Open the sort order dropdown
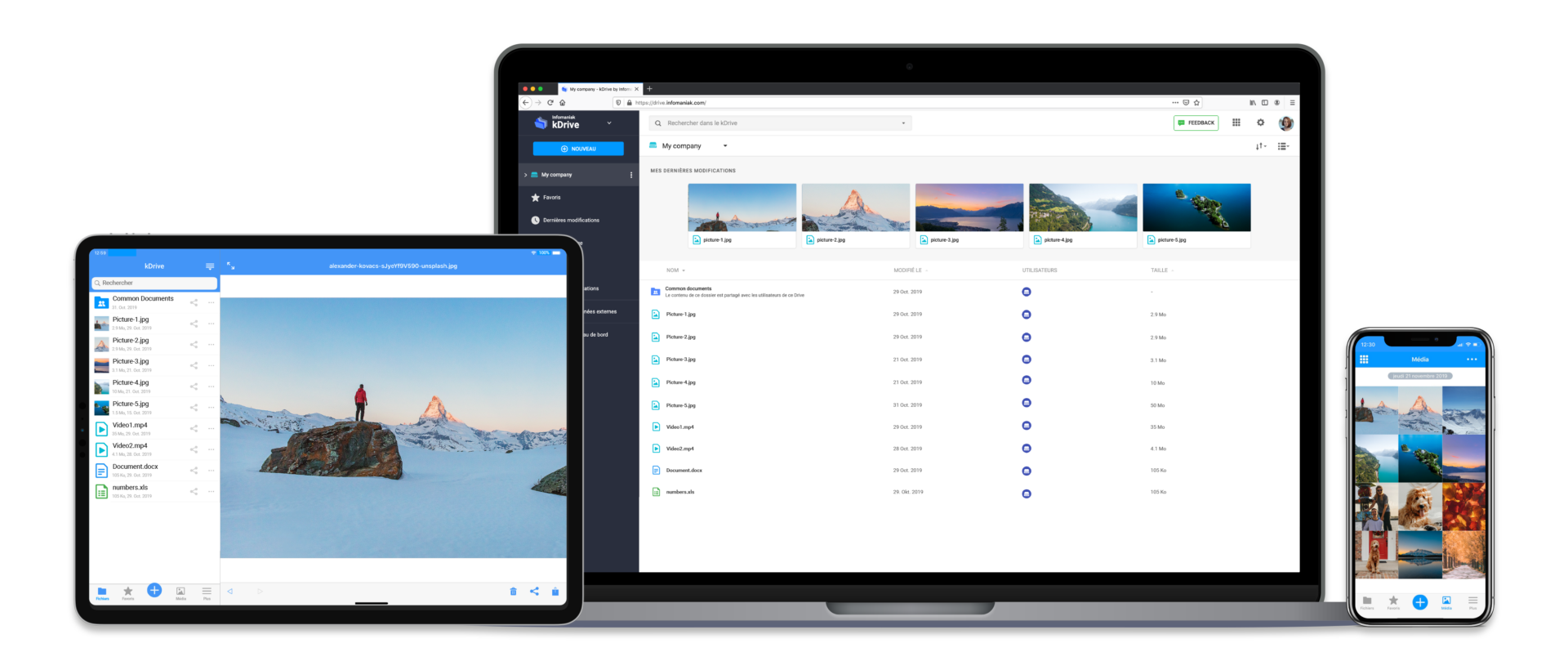The width and height of the screenshot is (1568, 670). click(x=1261, y=146)
